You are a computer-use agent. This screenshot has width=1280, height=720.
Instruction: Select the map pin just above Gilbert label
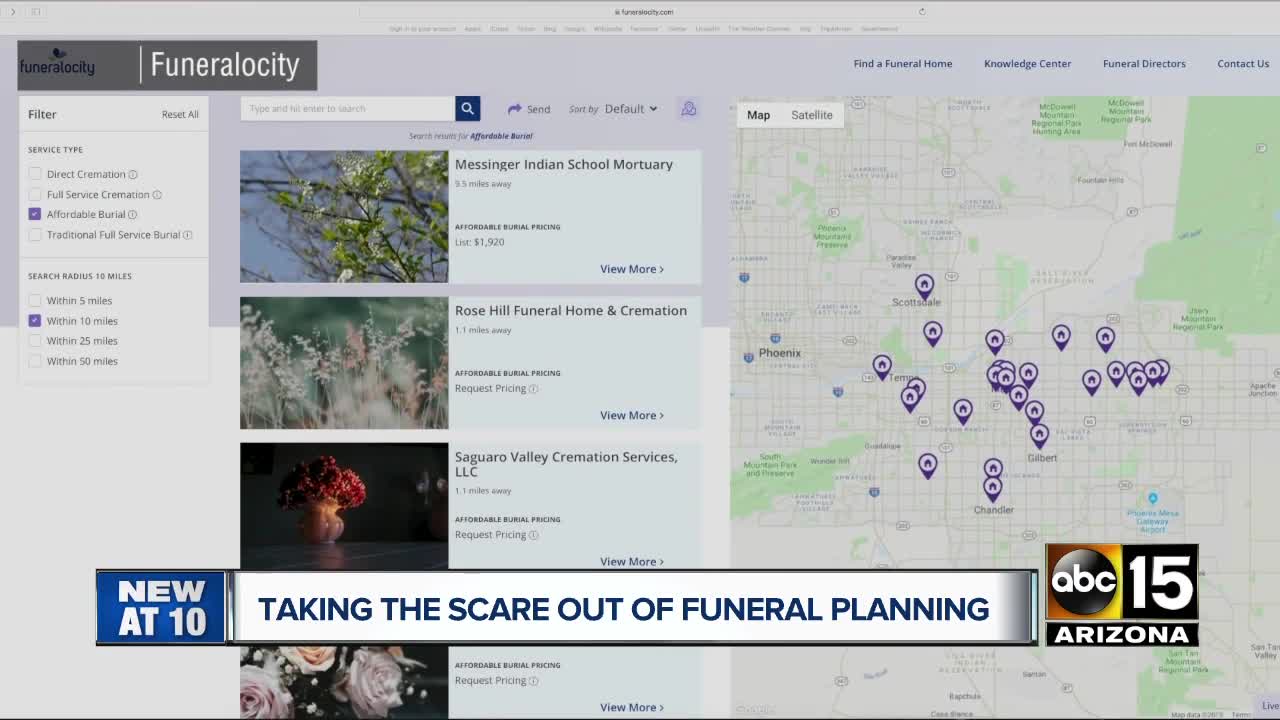(1039, 435)
